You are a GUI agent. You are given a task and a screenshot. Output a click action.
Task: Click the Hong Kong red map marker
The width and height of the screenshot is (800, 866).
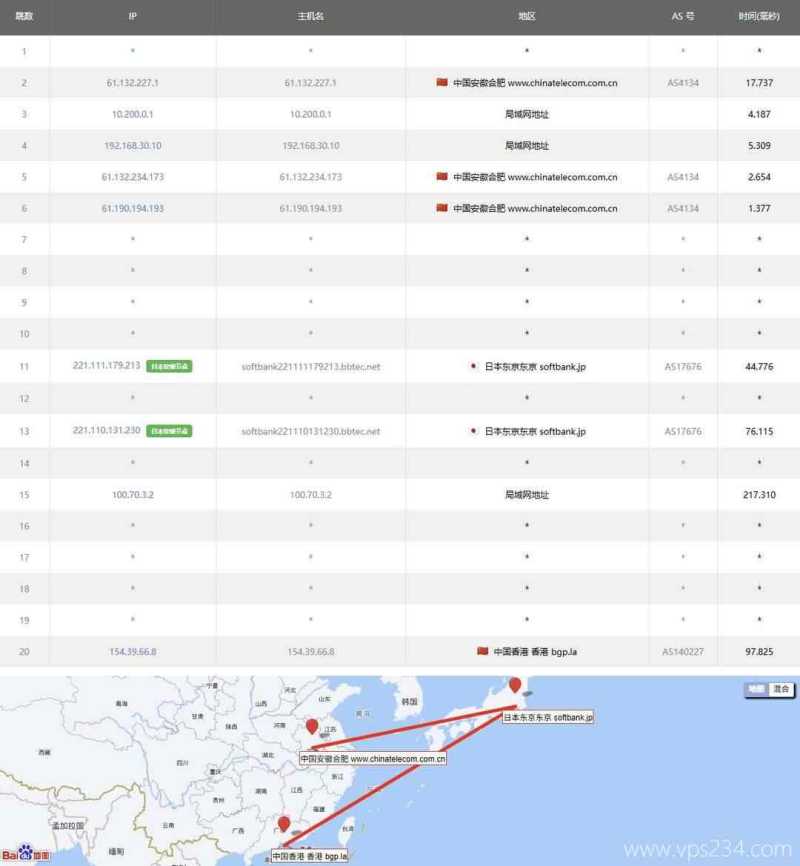(284, 824)
